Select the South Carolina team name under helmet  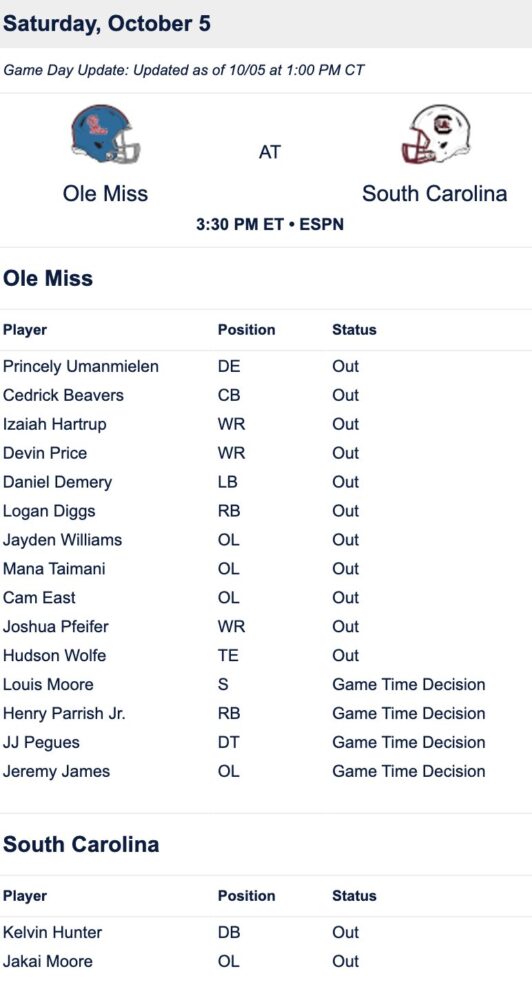[x=434, y=193]
